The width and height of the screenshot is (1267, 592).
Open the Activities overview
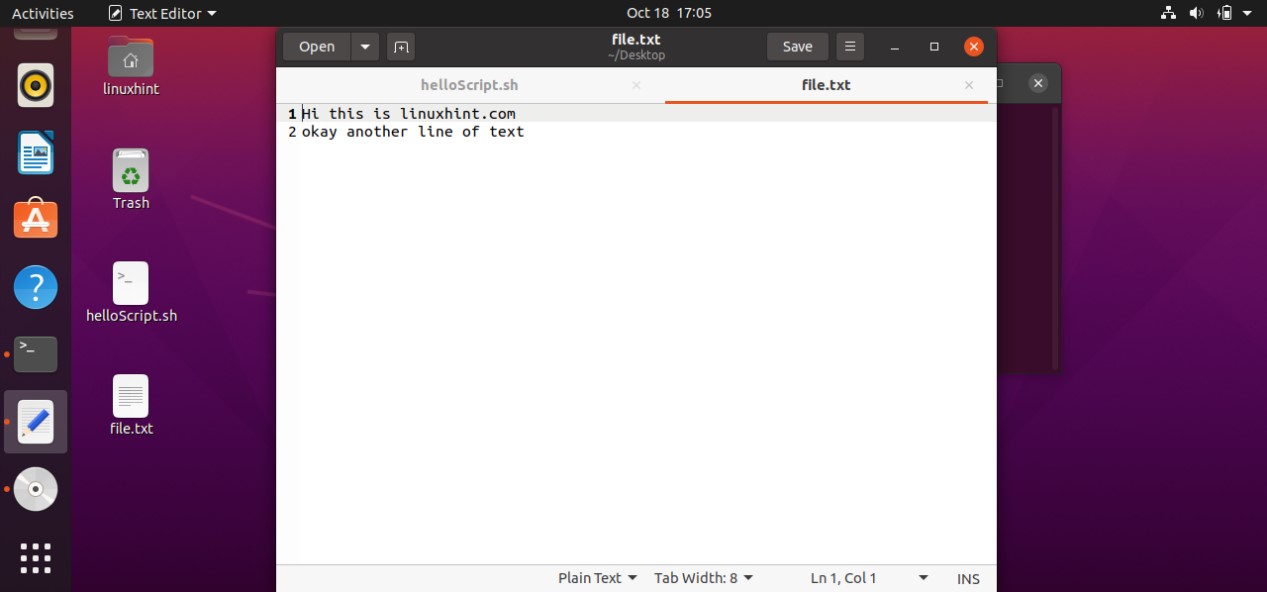point(42,13)
